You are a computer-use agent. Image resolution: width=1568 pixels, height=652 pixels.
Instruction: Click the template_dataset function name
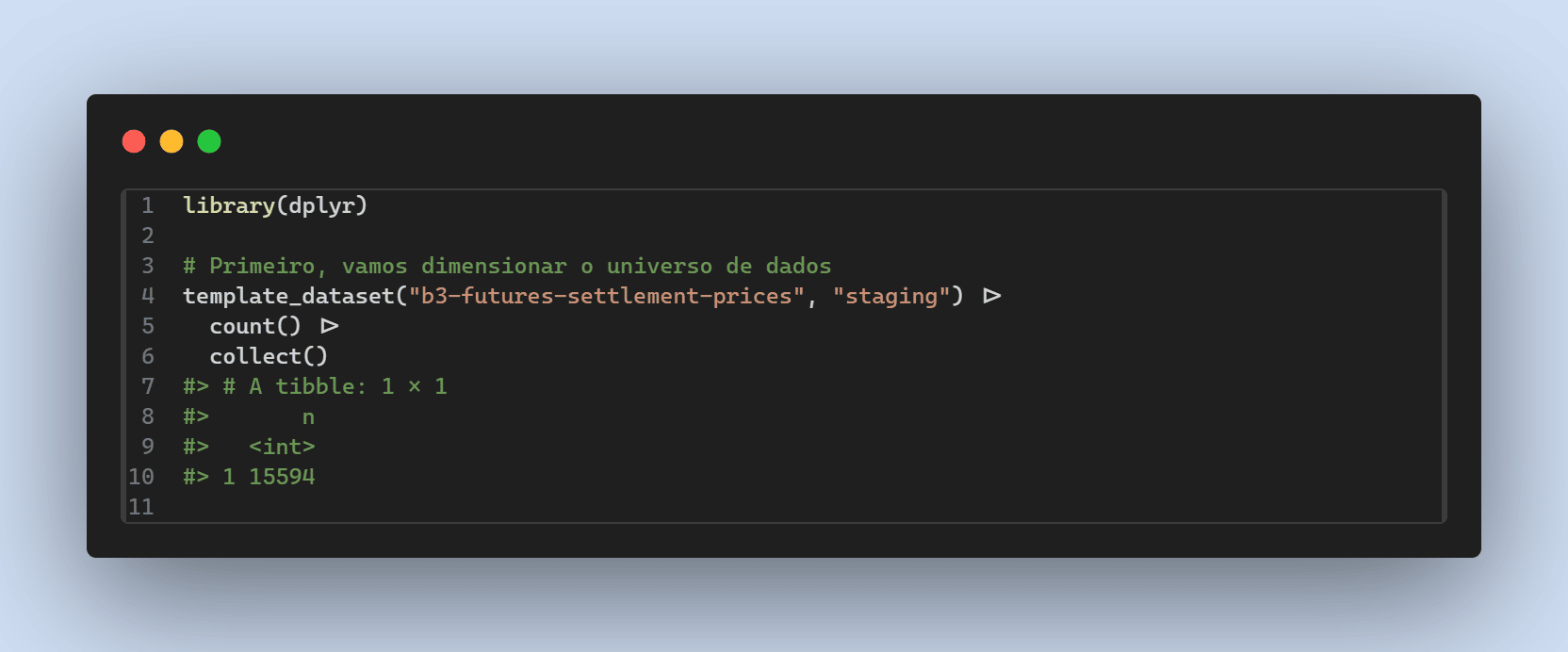[x=288, y=296]
